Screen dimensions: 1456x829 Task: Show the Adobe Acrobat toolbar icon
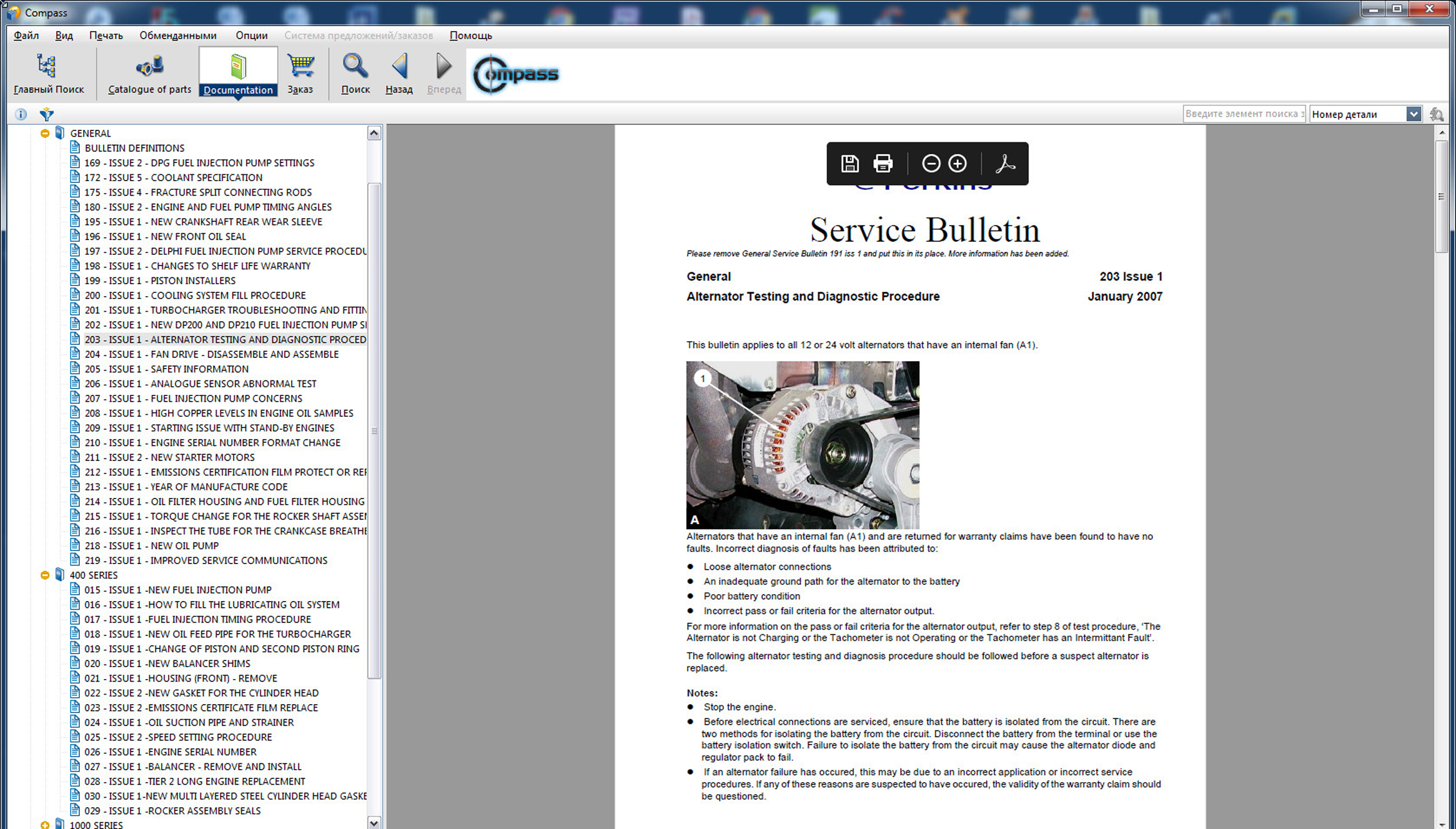(x=1005, y=164)
